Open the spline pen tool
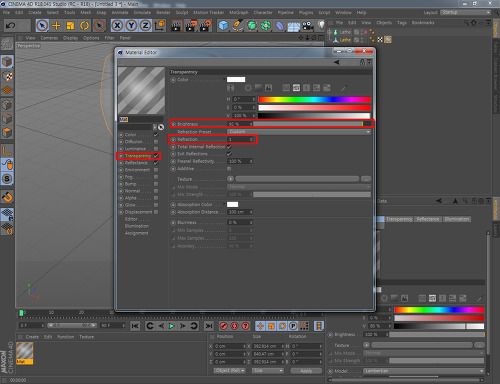This screenshot has height=384, width=500. tap(237, 25)
